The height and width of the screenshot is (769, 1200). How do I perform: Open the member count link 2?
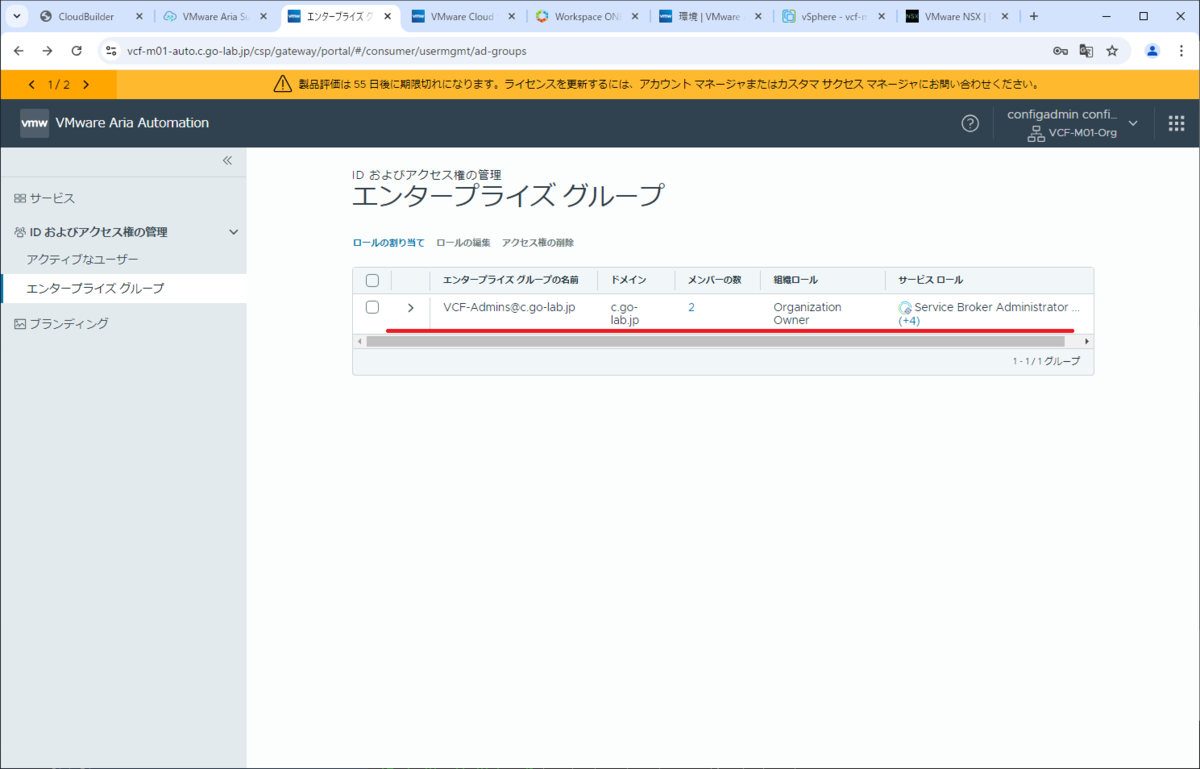pos(691,307)
